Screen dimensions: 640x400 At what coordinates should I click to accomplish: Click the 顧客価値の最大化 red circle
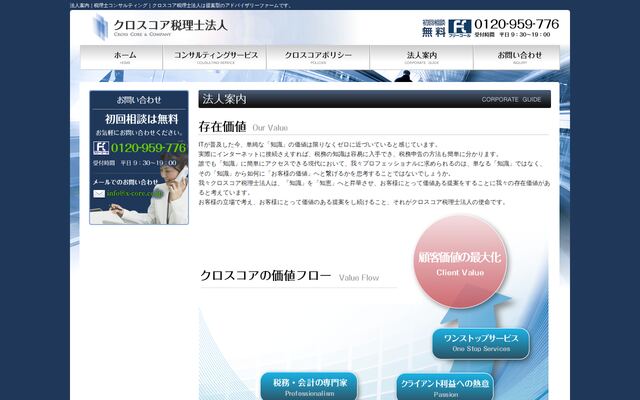point(460,261)
